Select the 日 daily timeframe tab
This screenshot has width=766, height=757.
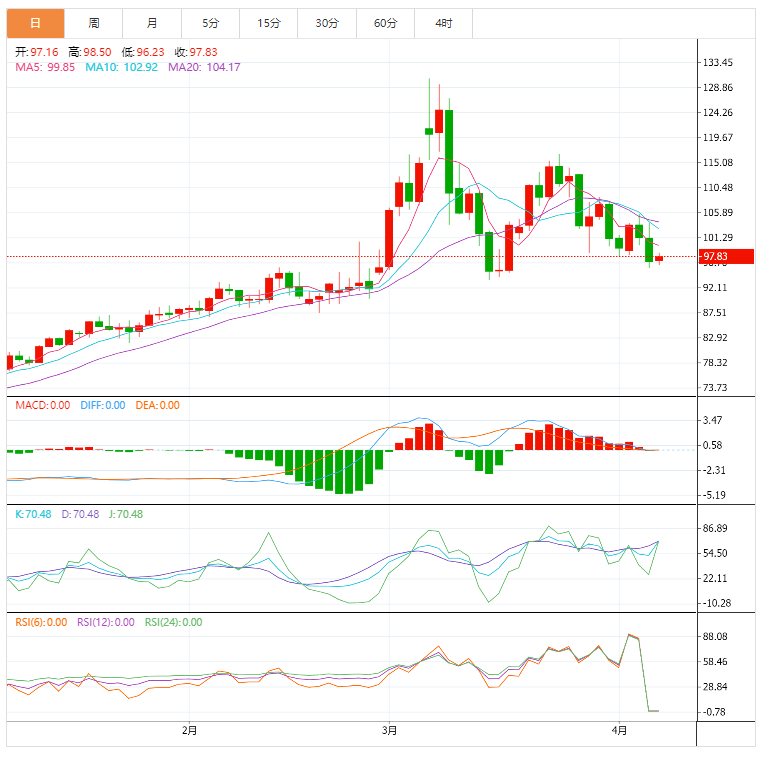[35, 23]
